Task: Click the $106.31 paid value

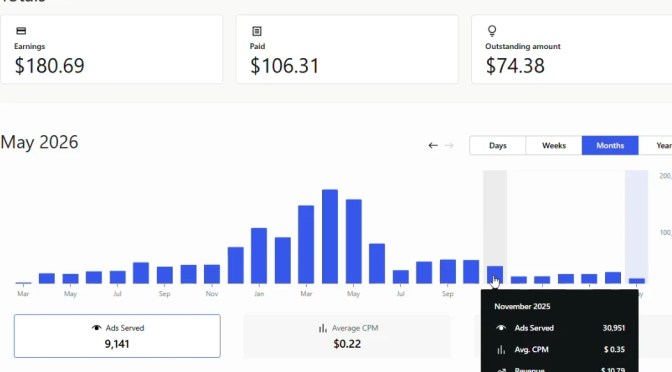Action: tap(285, 66)
